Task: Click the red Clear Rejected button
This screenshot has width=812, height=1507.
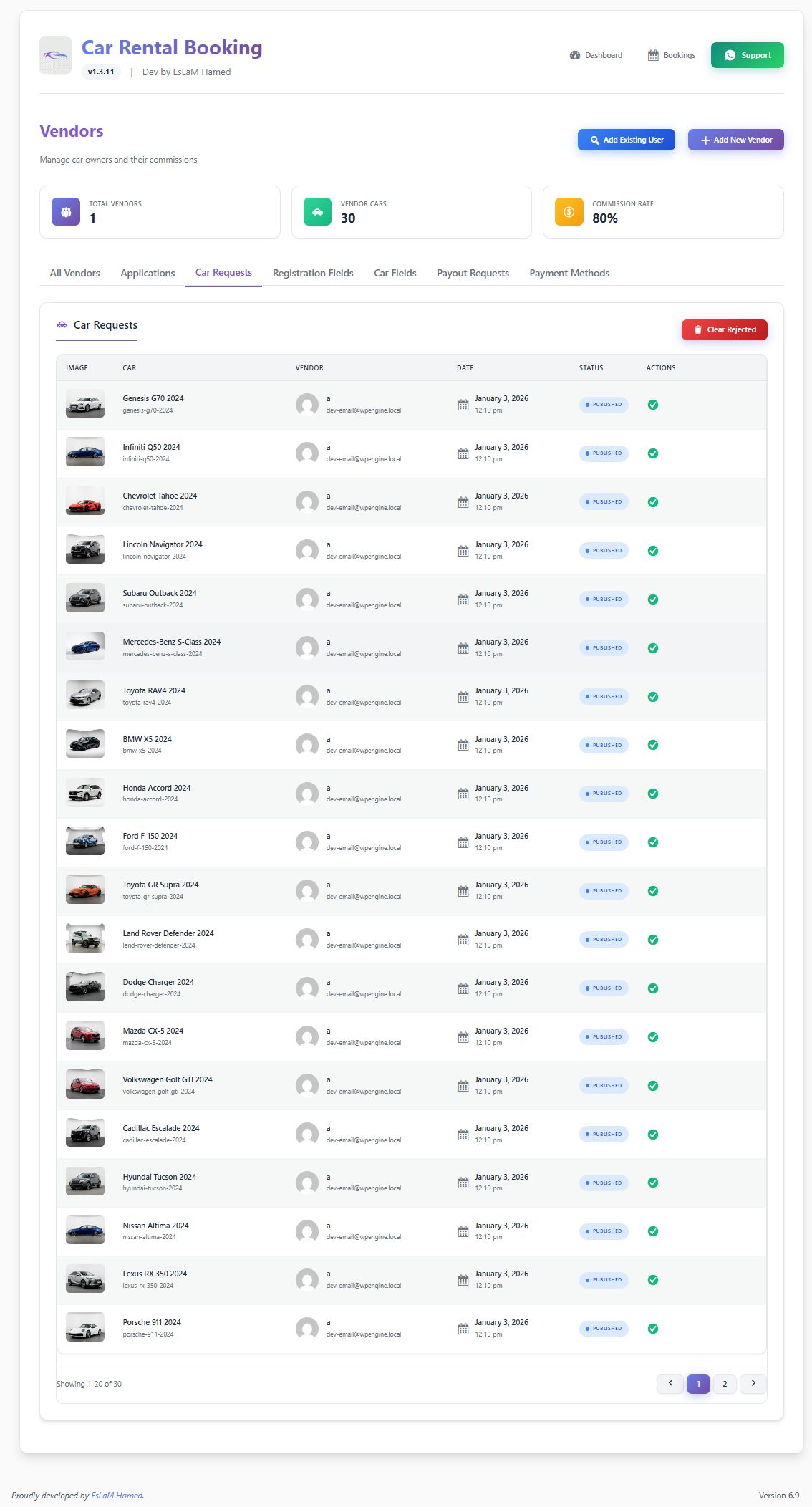Action: 725,329
